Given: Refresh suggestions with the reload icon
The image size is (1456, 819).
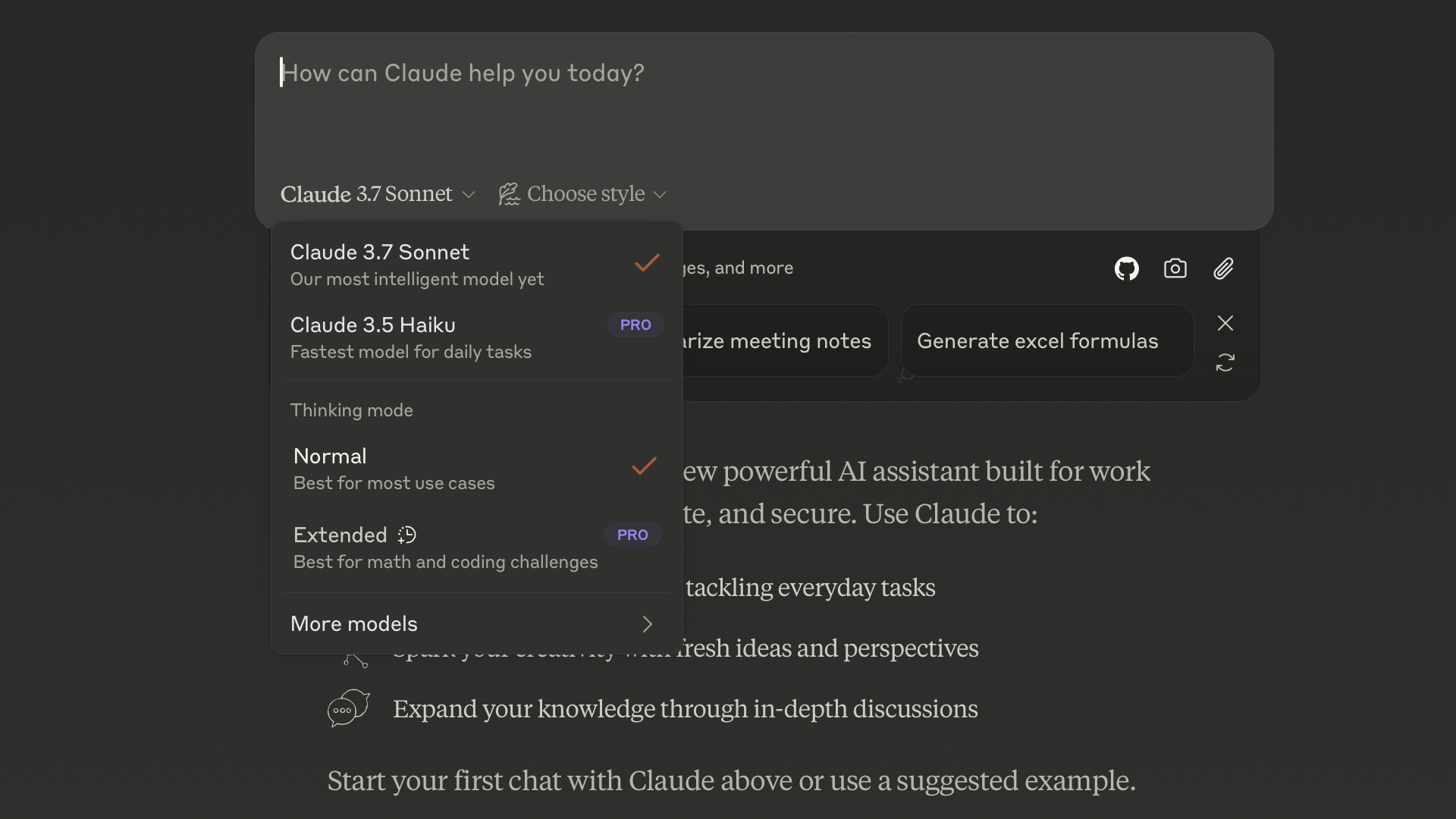Looking at the screenshot, I should point(1225,362).
